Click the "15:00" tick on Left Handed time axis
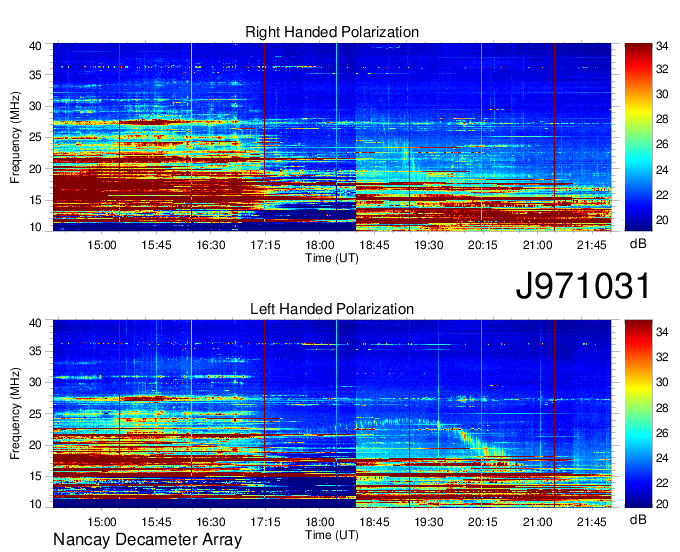The height and width of the screenshot is (552, 680). point(101,522)
